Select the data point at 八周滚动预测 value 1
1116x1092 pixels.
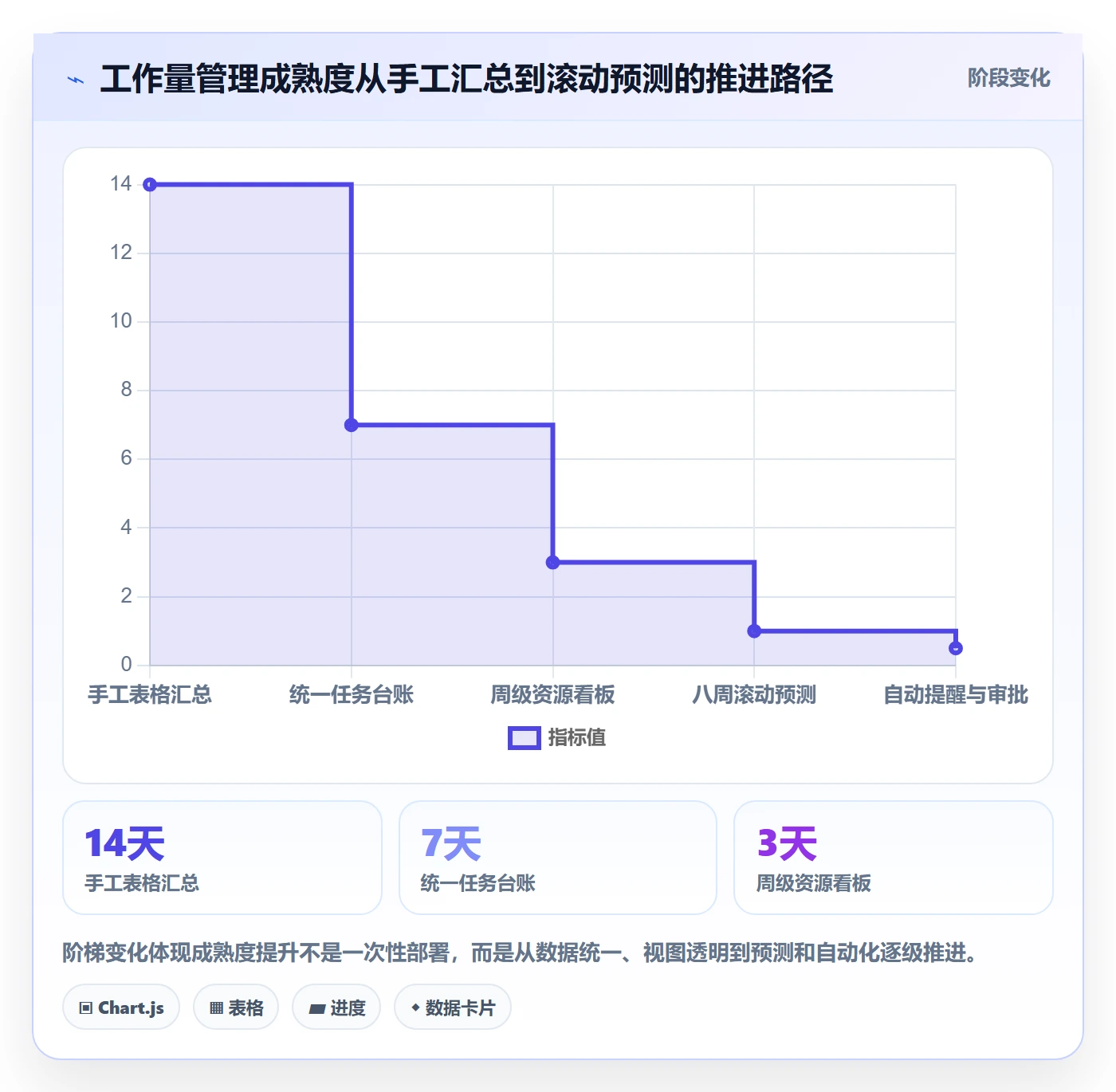coord(754,630)
